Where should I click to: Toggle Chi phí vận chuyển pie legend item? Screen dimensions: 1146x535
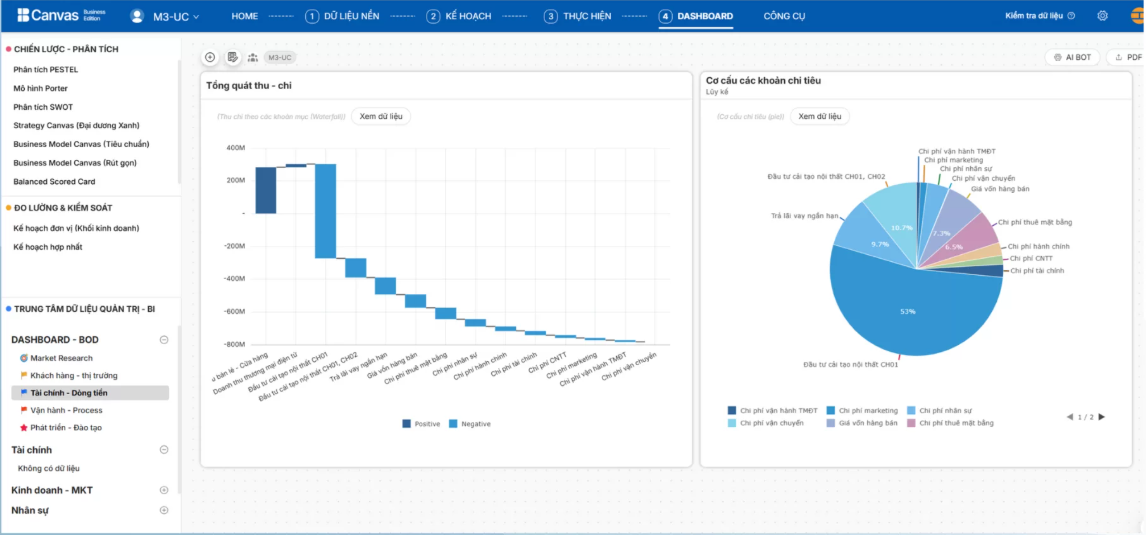(765, 422)
